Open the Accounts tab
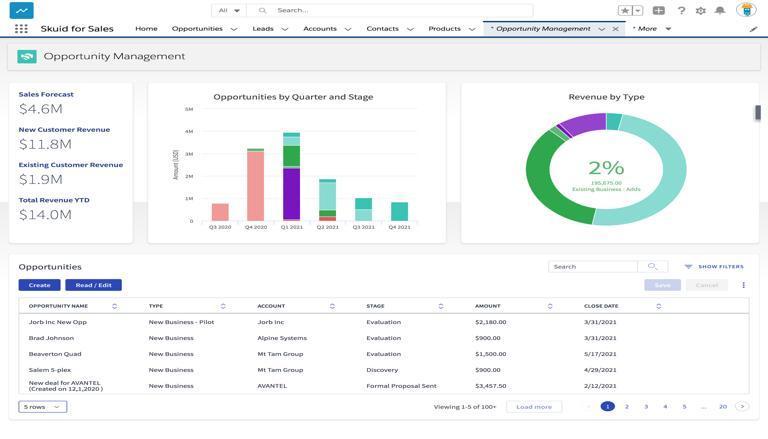 [x=320, y=29]
